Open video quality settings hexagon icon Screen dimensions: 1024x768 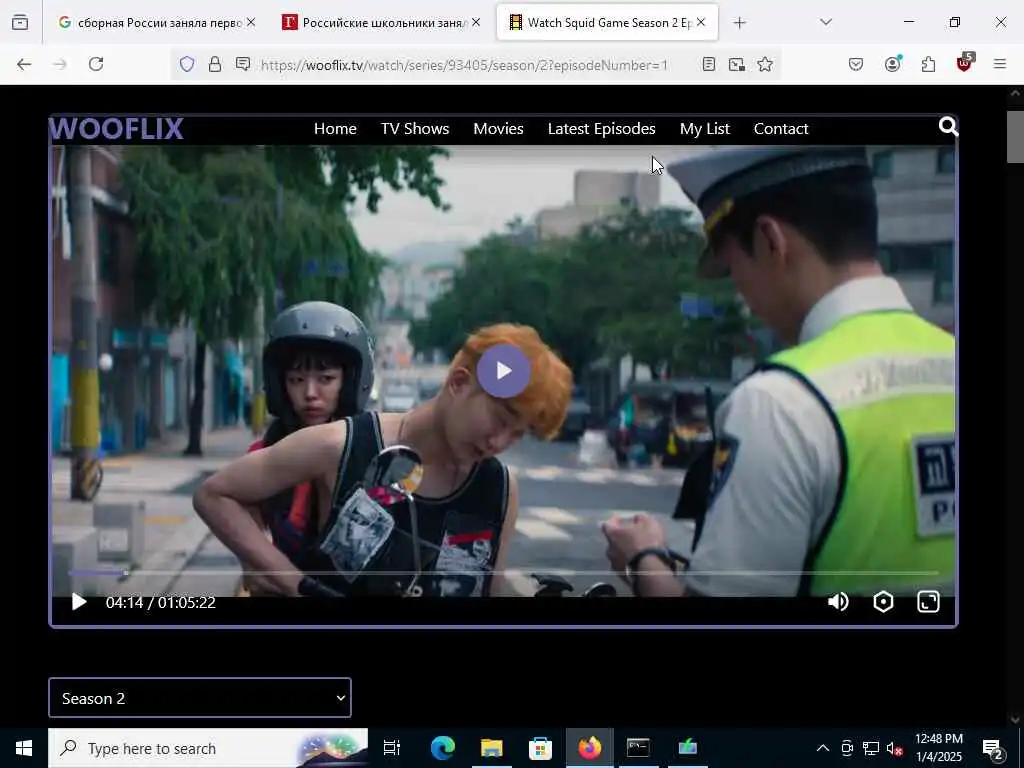(x=883, y=601)
